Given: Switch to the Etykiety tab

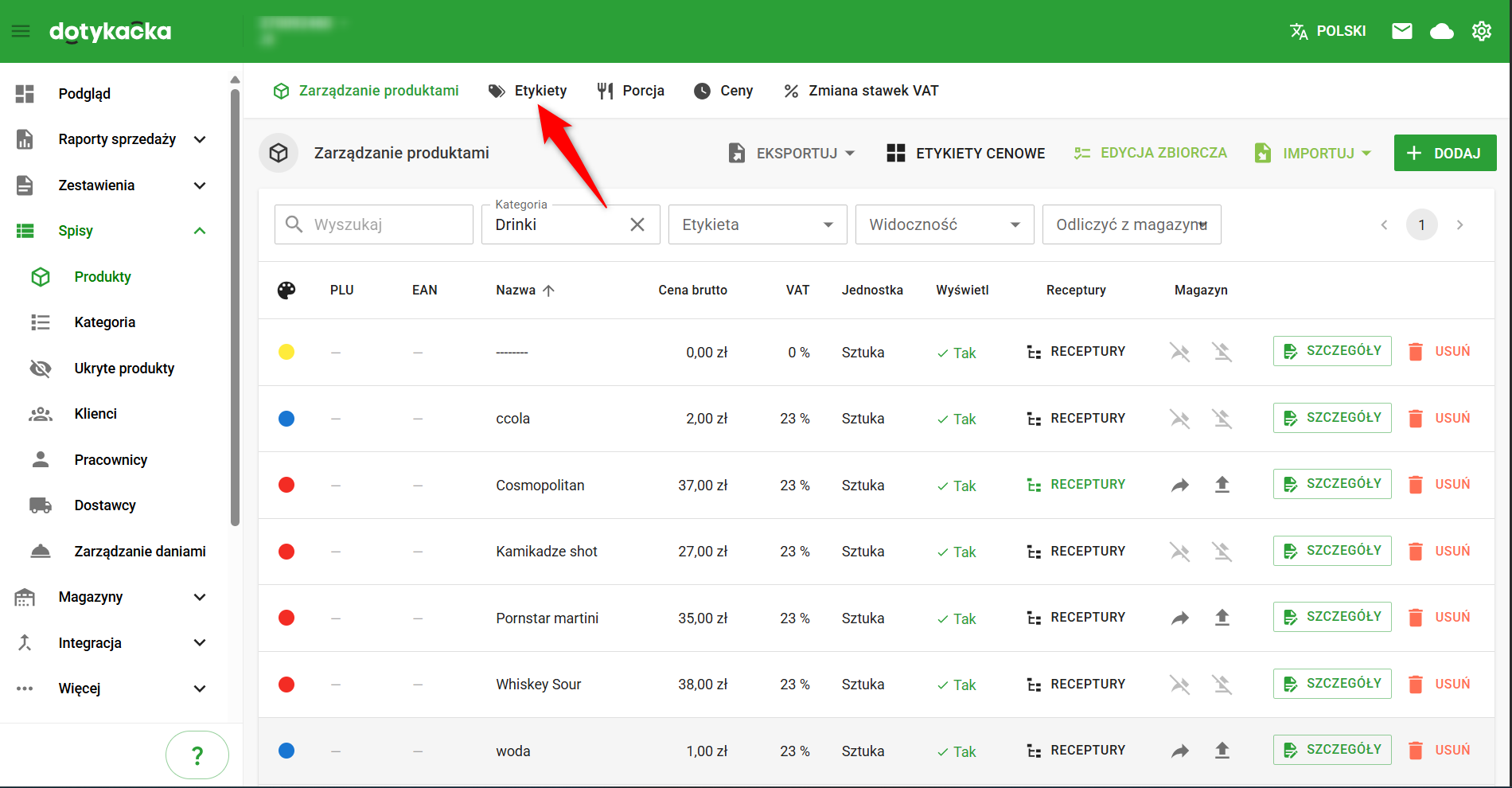Looking at the screenshot, I should 528,91.
